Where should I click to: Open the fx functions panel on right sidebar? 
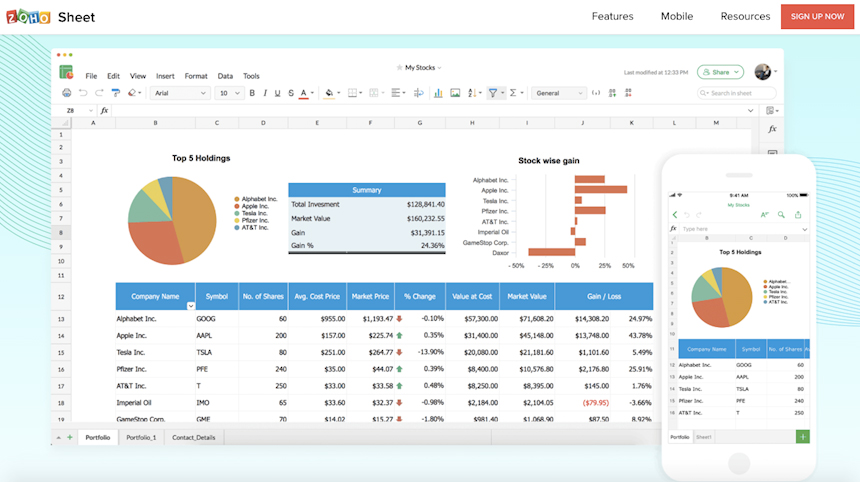coord(772,129)
